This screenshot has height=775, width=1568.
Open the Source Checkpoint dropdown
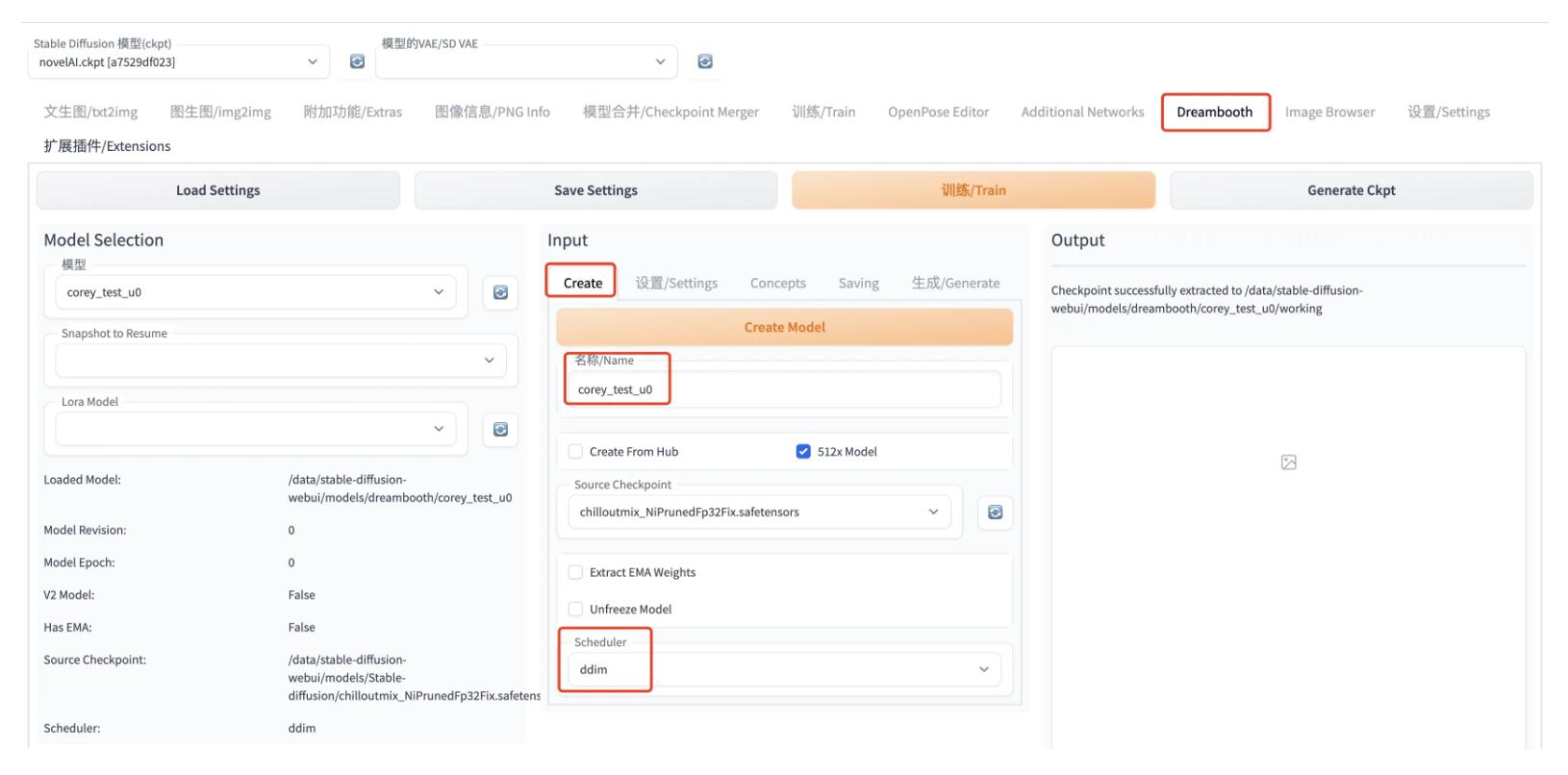(758, 512)
